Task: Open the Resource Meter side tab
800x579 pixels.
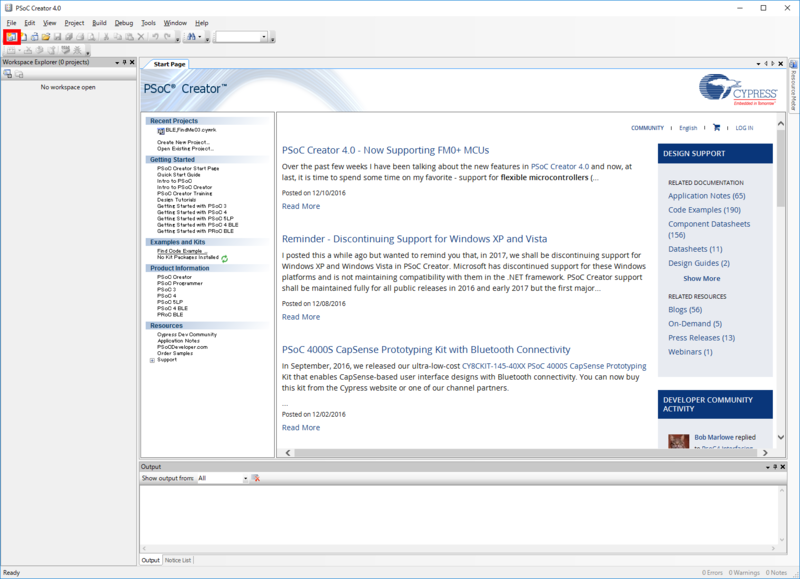Action: 793,86
